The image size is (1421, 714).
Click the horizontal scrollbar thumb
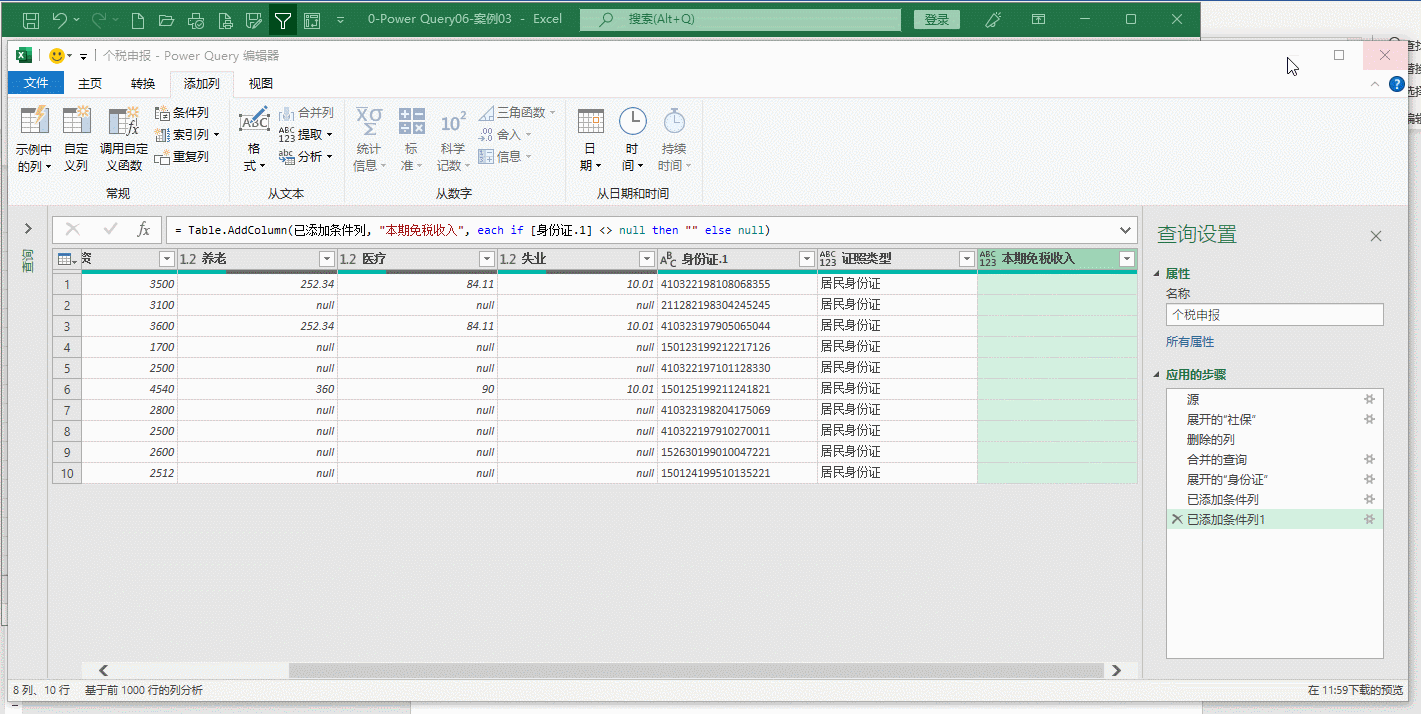coord(695,670)
